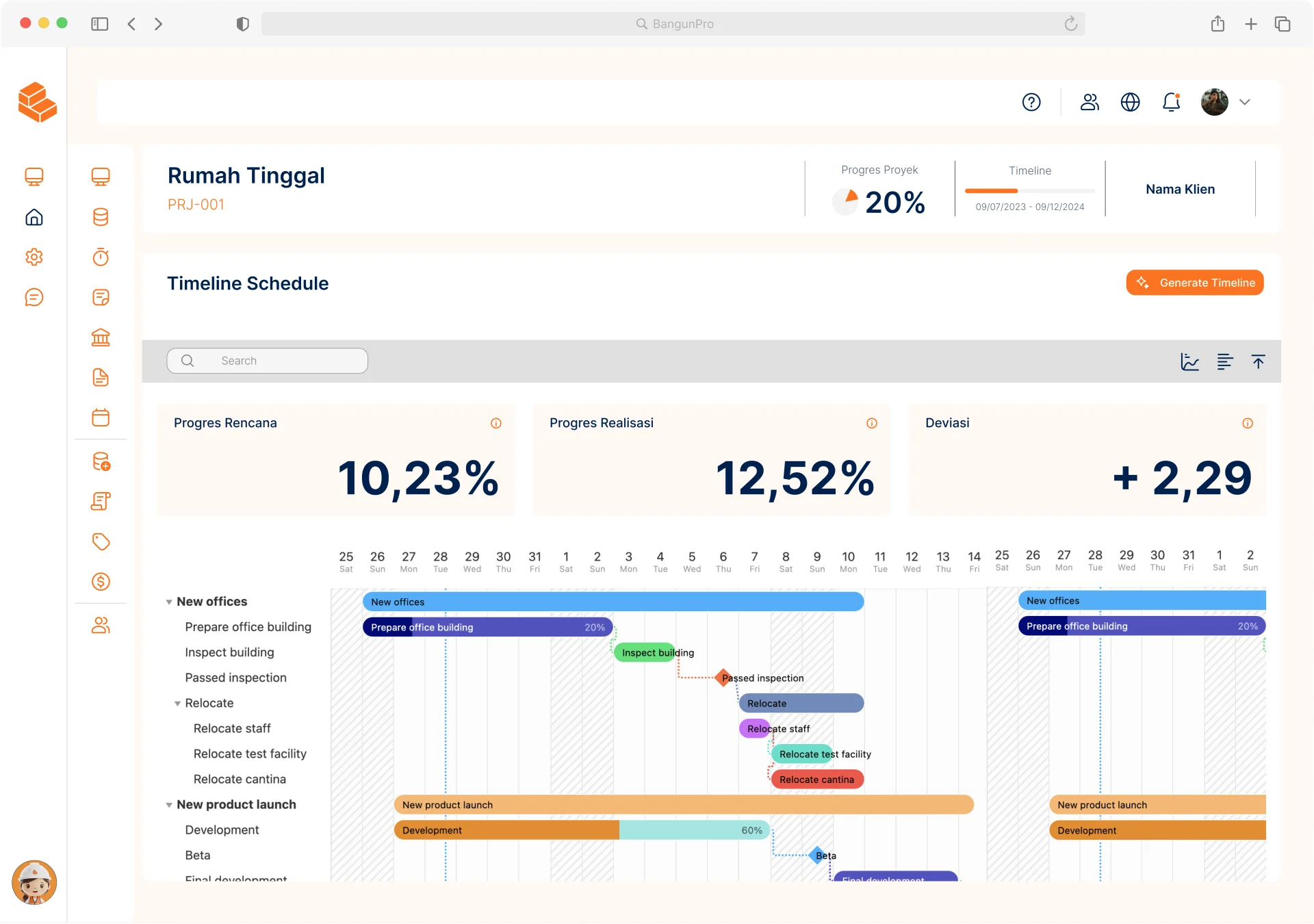
Task: Open the price tag icon in sidebar
Action: pos(101,541)
